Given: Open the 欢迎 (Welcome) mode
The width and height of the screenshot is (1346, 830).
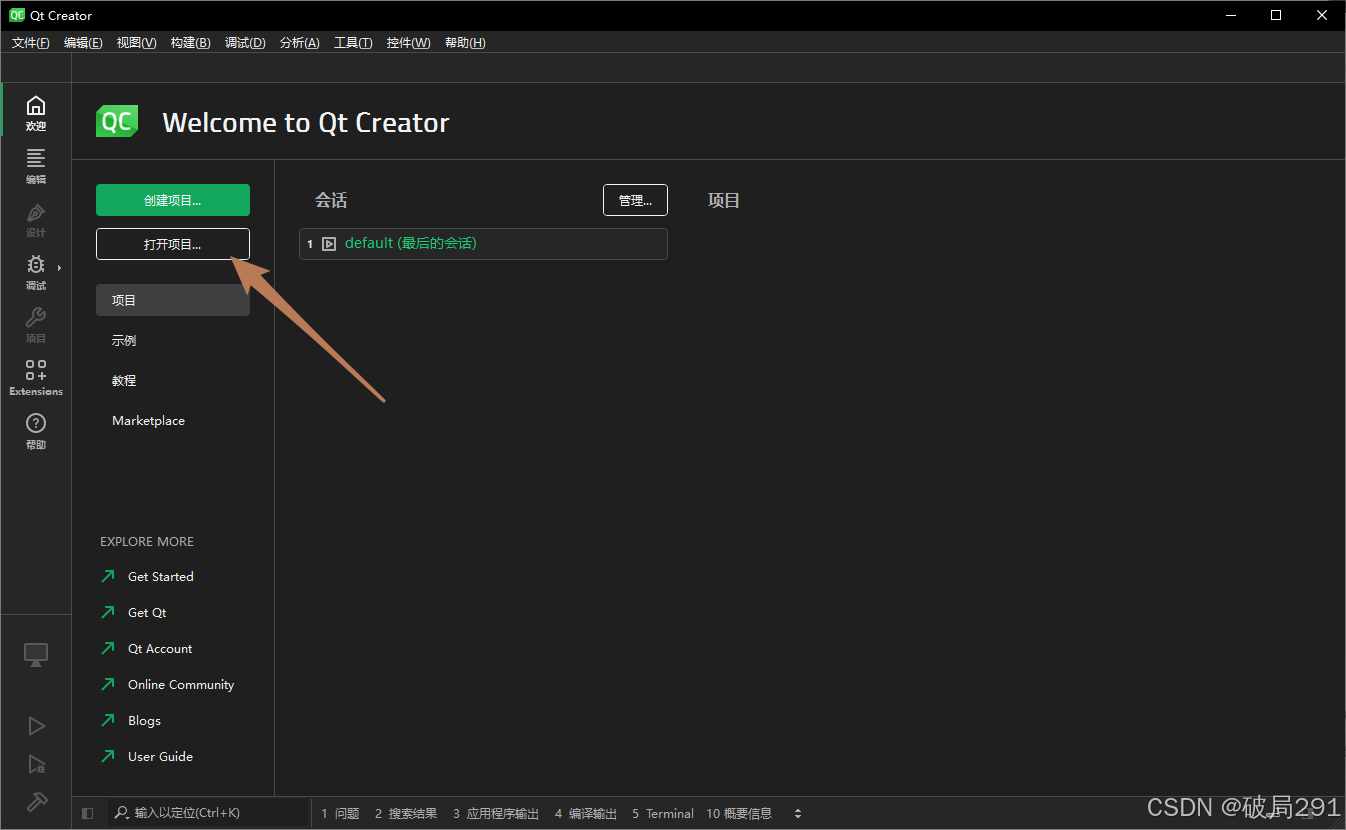Looking at the screenshot, I should [36, 113].
